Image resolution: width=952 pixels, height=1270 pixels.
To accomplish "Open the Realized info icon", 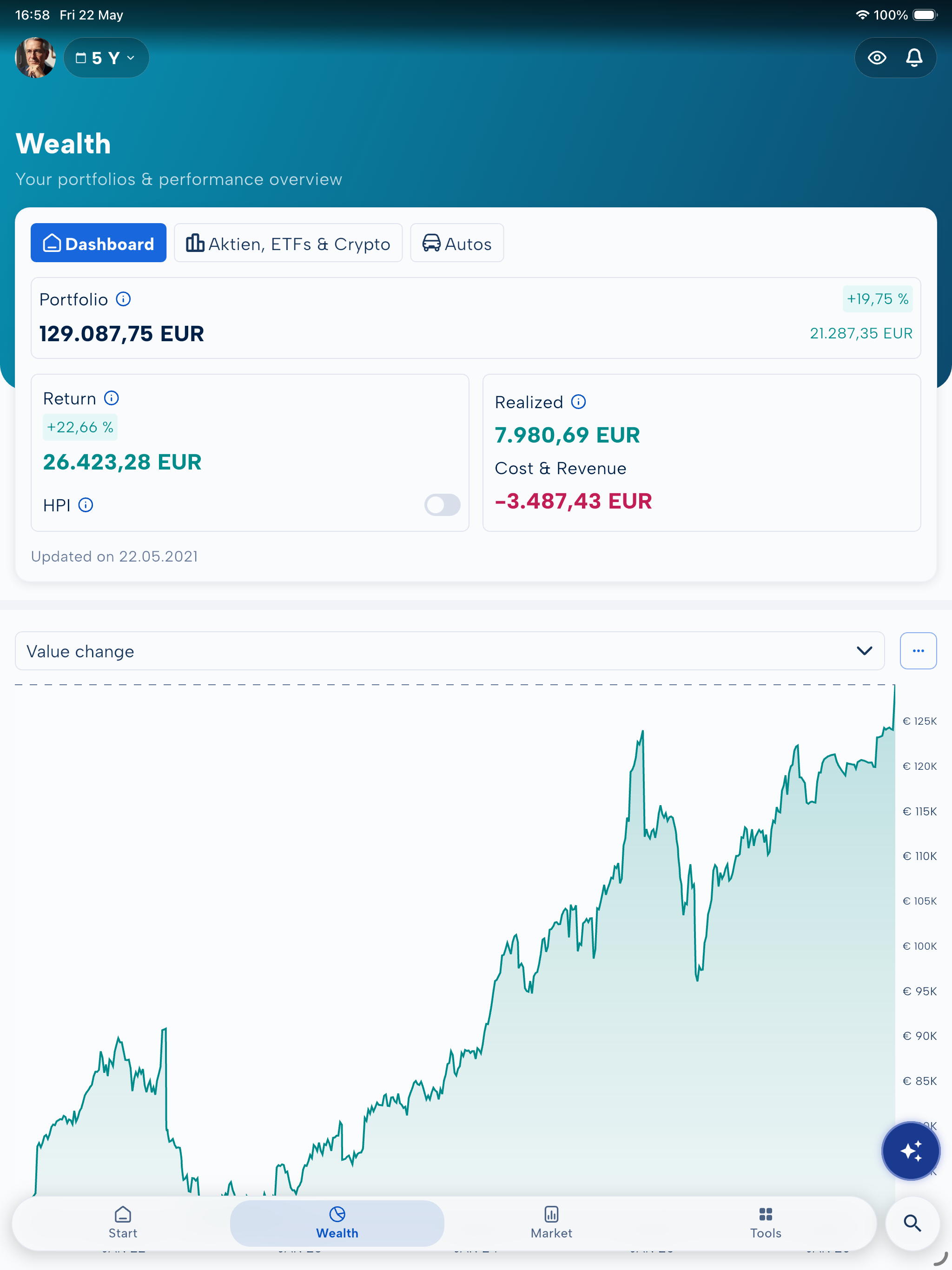I will pos(579,402).
